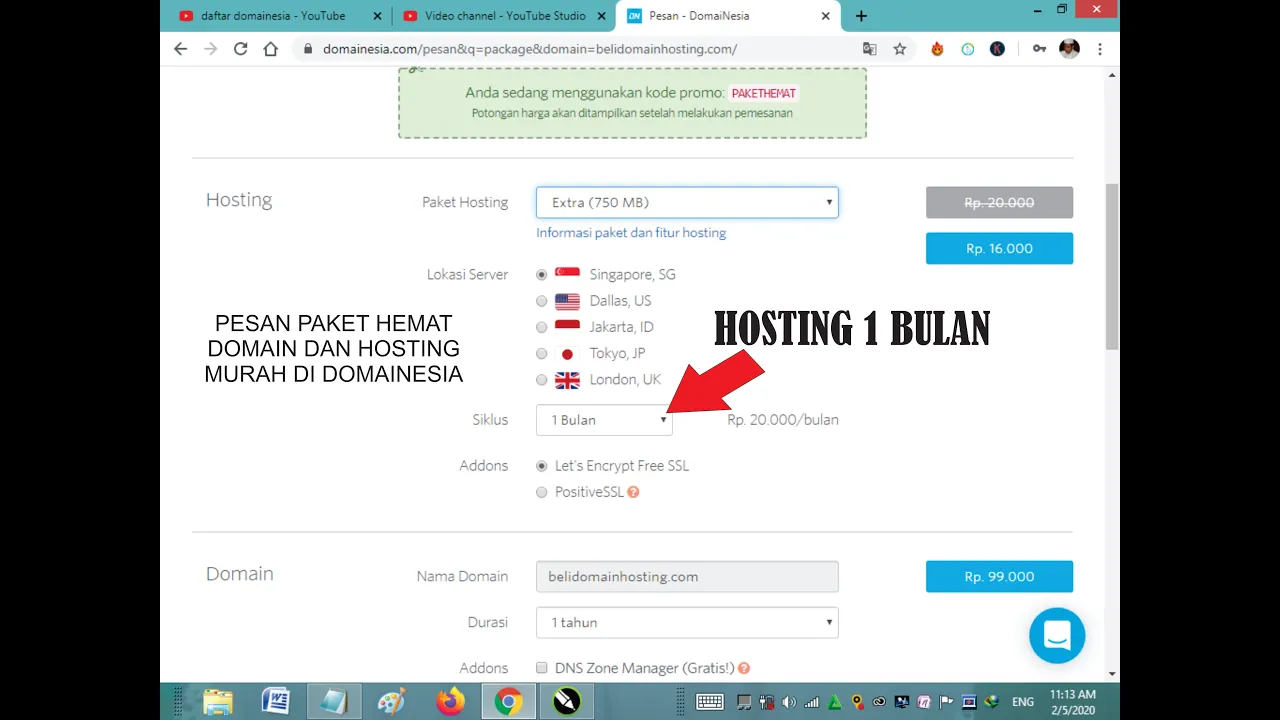Open the Paint app in taskbar

coord(391,701)
